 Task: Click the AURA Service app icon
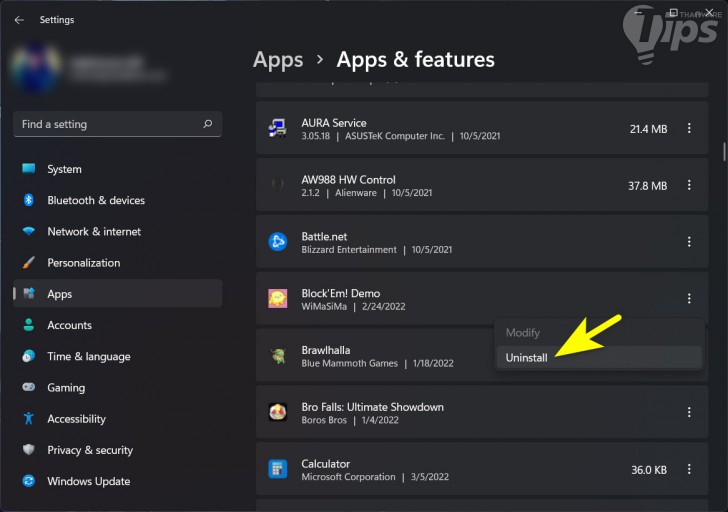tap(278, 129)
